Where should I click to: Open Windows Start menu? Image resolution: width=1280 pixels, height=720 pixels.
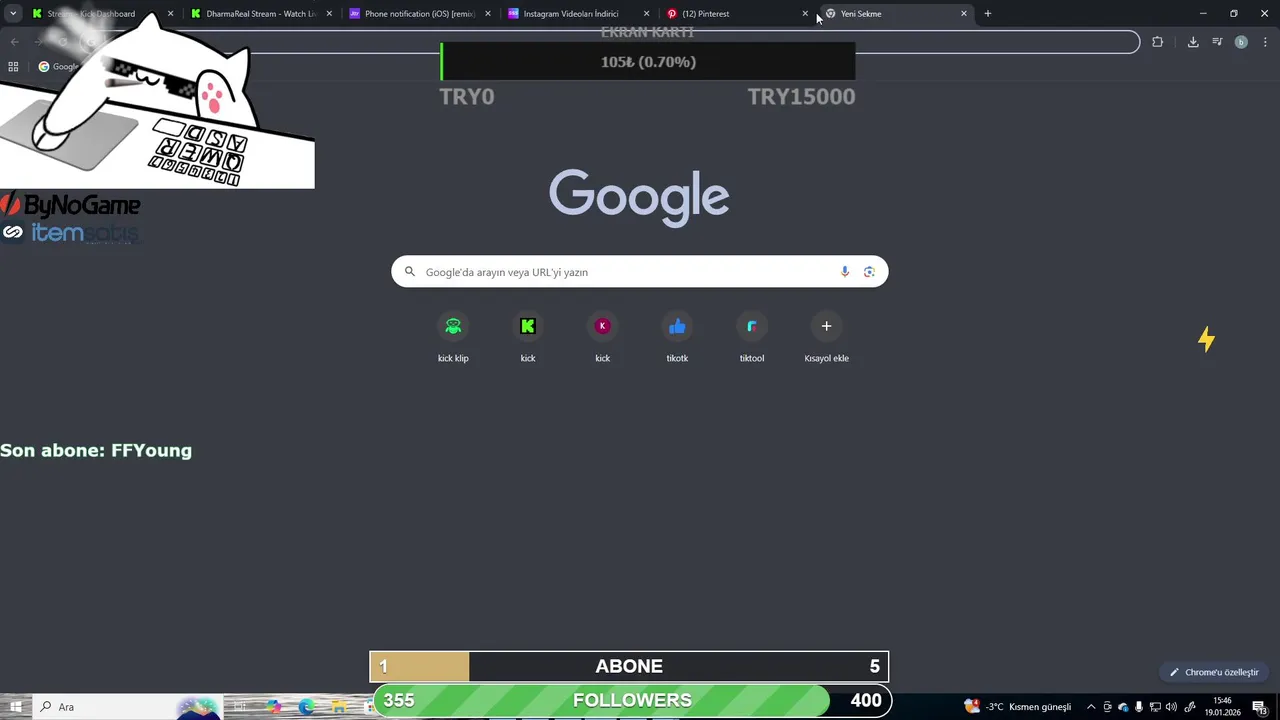tap(15, 707)
